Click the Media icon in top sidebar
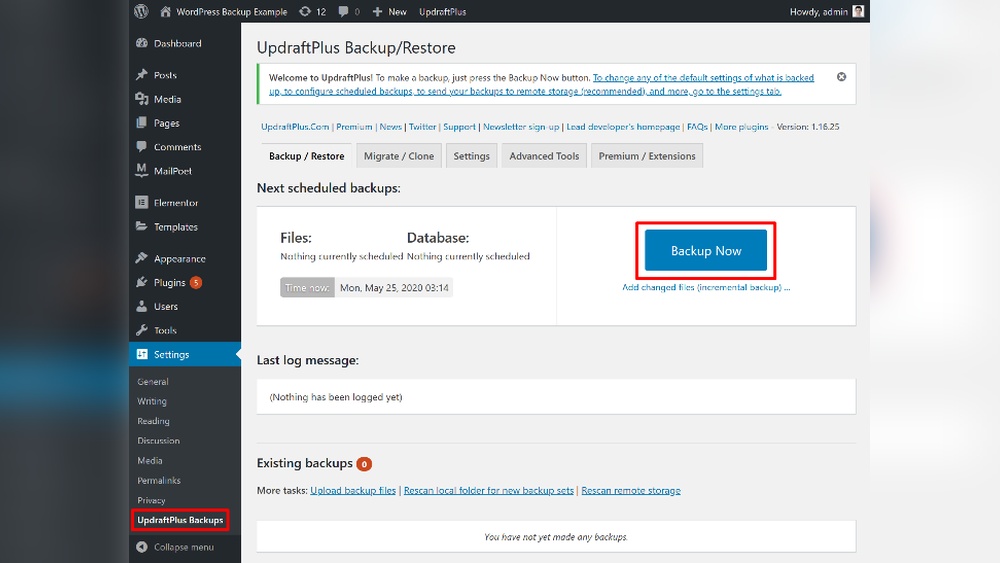Viewport: 1000px width, 563px height. click(142, 99)
